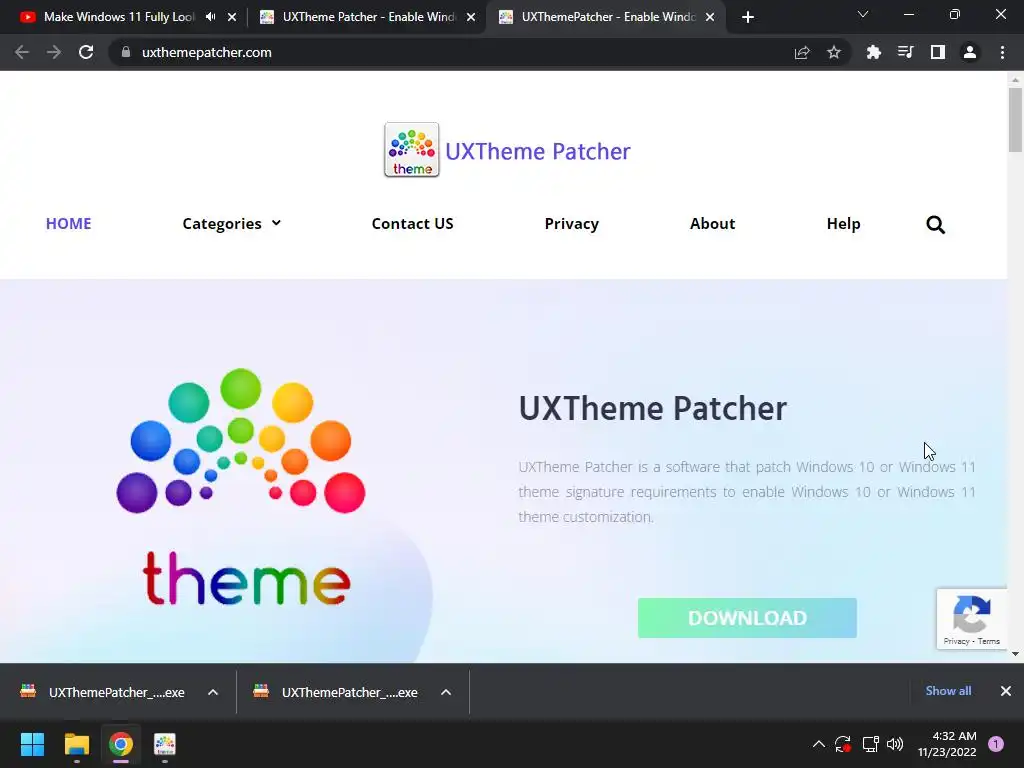Viewport: 1024px width, 768px height.
Task: Open the notification count badge
Action: [996, 744]
